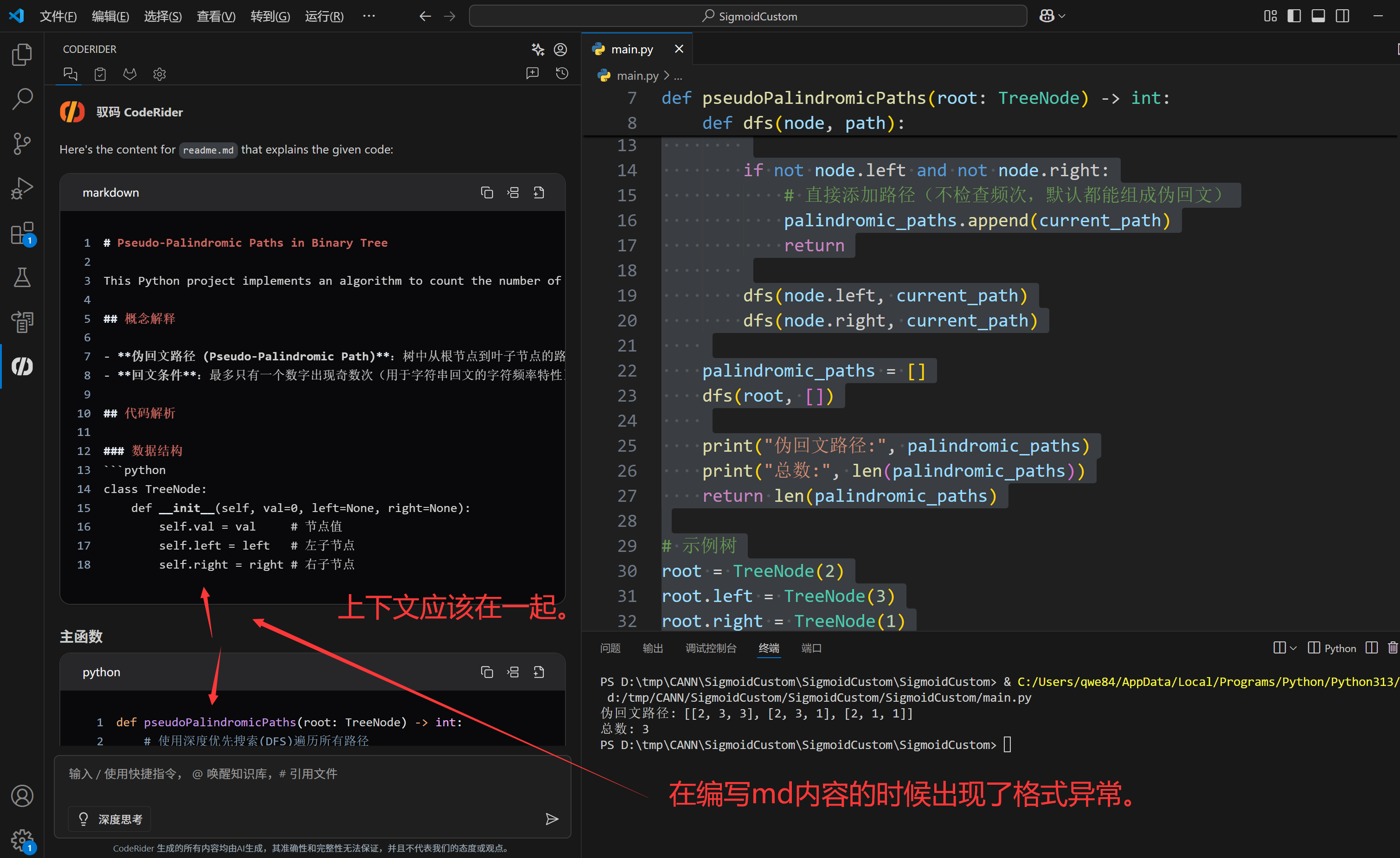Expand the overflow menu ellipsis
The height and width of the screenshot is (858, 1400).
(x=369, y=16)
